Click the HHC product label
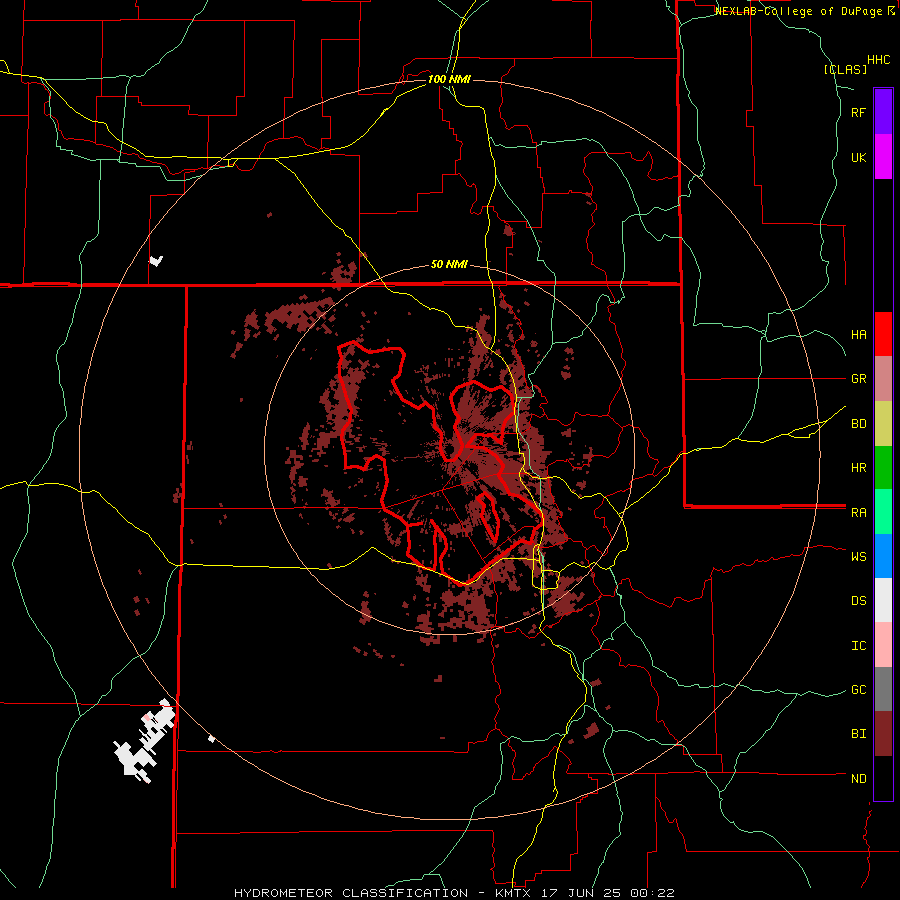Image resolution: width=900 pixels, height=900 pixels. [x=879, y=60]
